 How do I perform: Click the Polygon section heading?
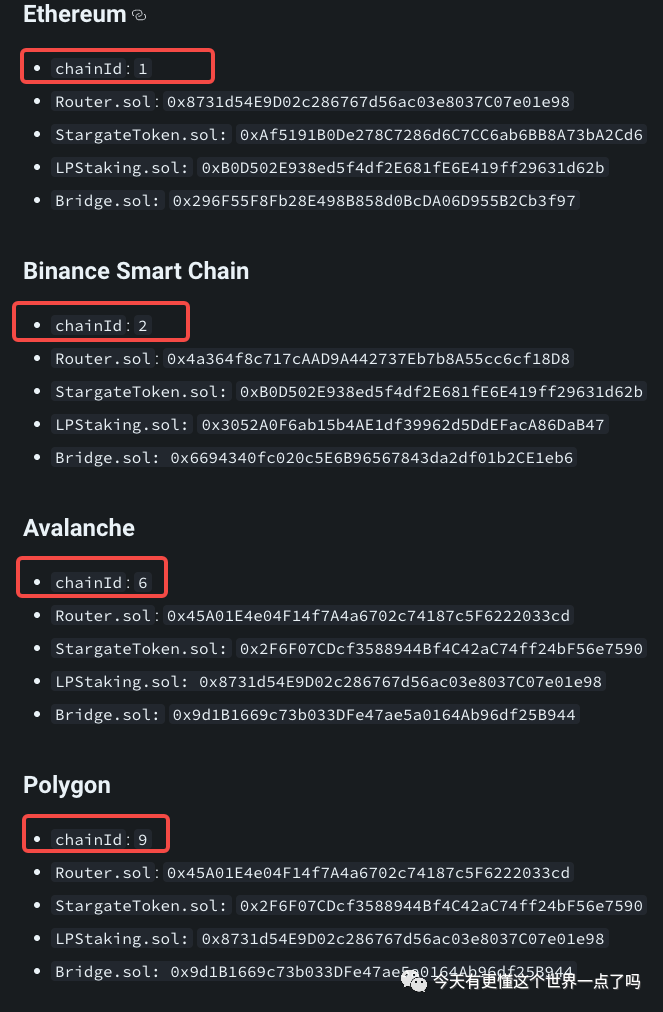[x=66, y=785]
